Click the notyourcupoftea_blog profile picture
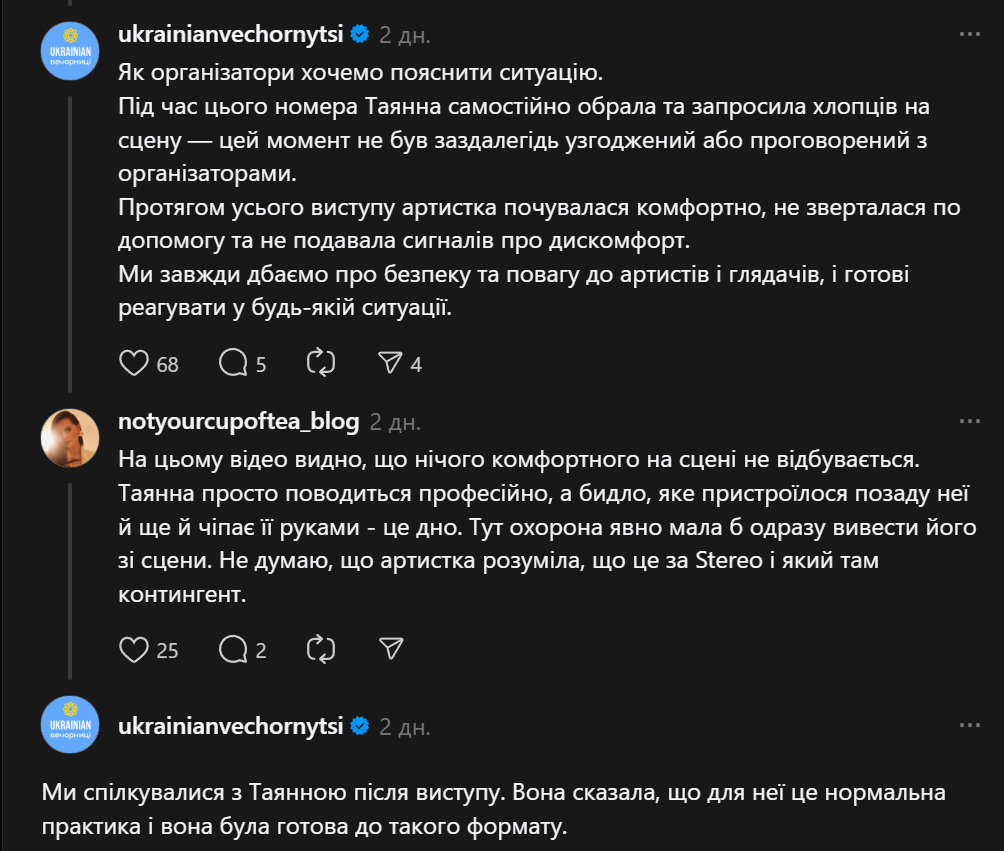Image resolution: width=1004 pixels, height=851 pixels. pyautogui.click(x=69, y=437)
